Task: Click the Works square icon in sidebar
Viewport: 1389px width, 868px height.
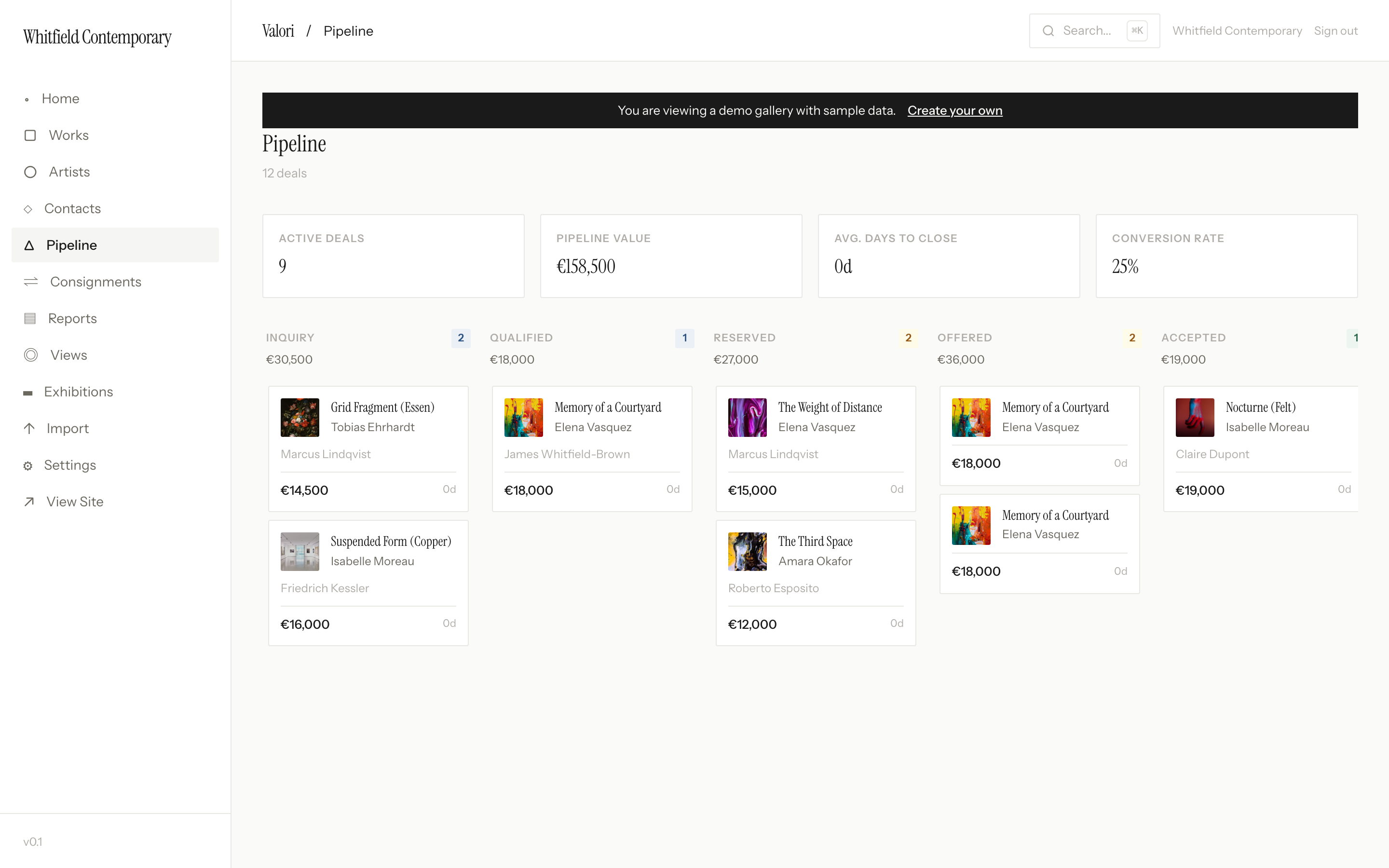Action: point(30,136)
